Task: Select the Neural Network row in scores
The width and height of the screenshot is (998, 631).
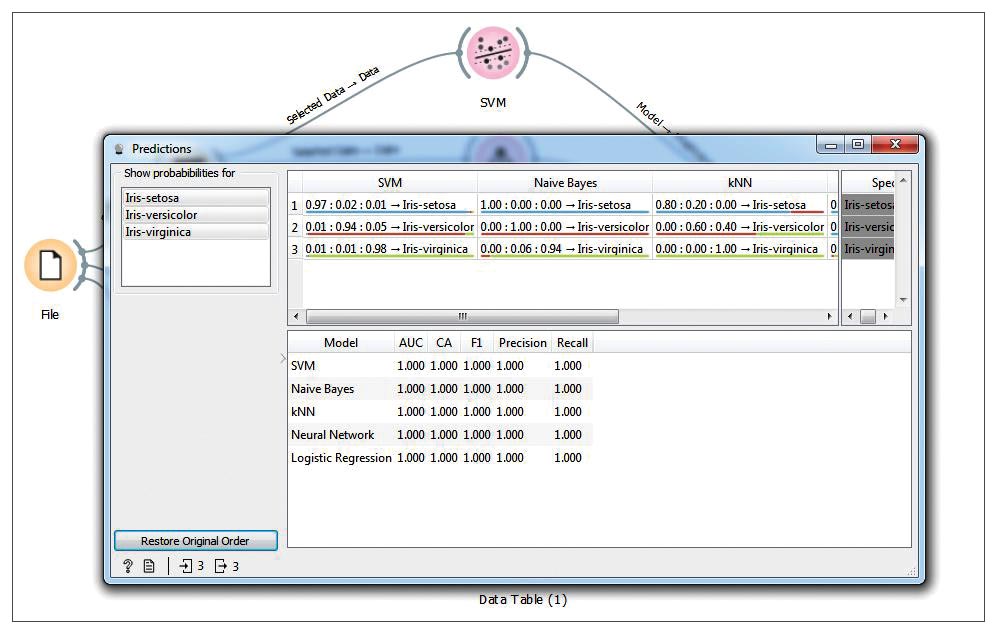Action: pos(333,435)
